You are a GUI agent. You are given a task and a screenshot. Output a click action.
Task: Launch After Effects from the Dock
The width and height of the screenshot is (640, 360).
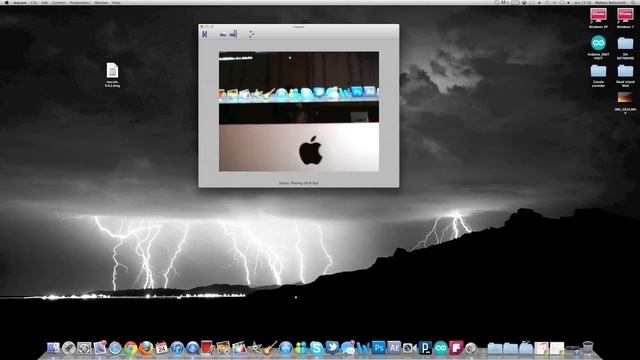[x=394, y=348]
